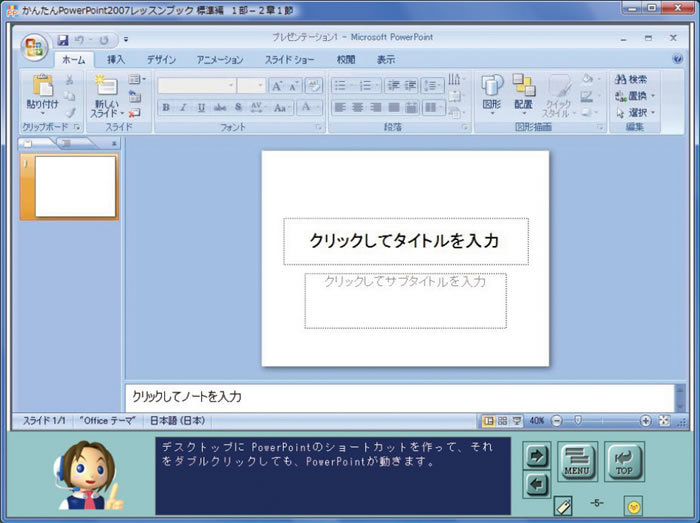Viewport: 700px width, 523px height.
Task: Toggle Text Shadow formatting
Action: (x=238, y=107)
